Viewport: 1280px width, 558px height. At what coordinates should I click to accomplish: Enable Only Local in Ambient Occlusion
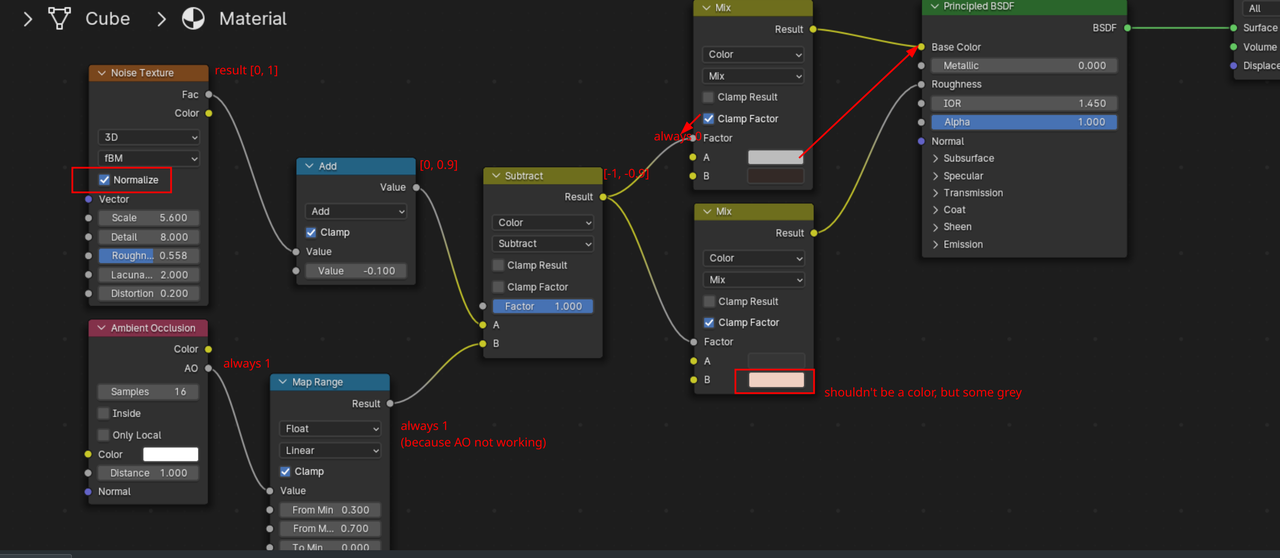(x=104, y=435)
